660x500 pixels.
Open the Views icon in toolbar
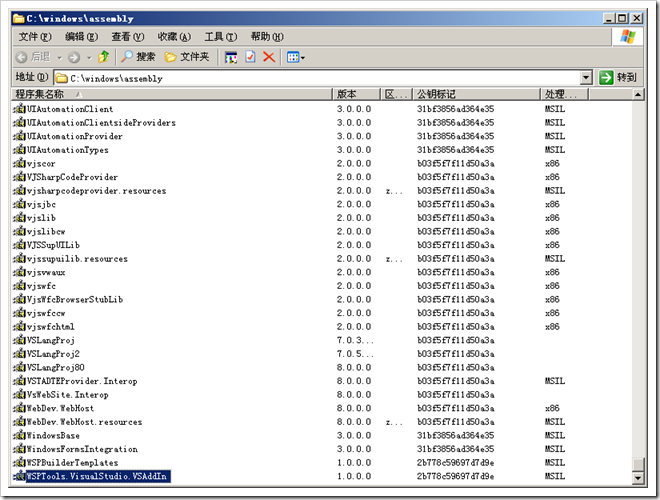[x=293, y=57]
